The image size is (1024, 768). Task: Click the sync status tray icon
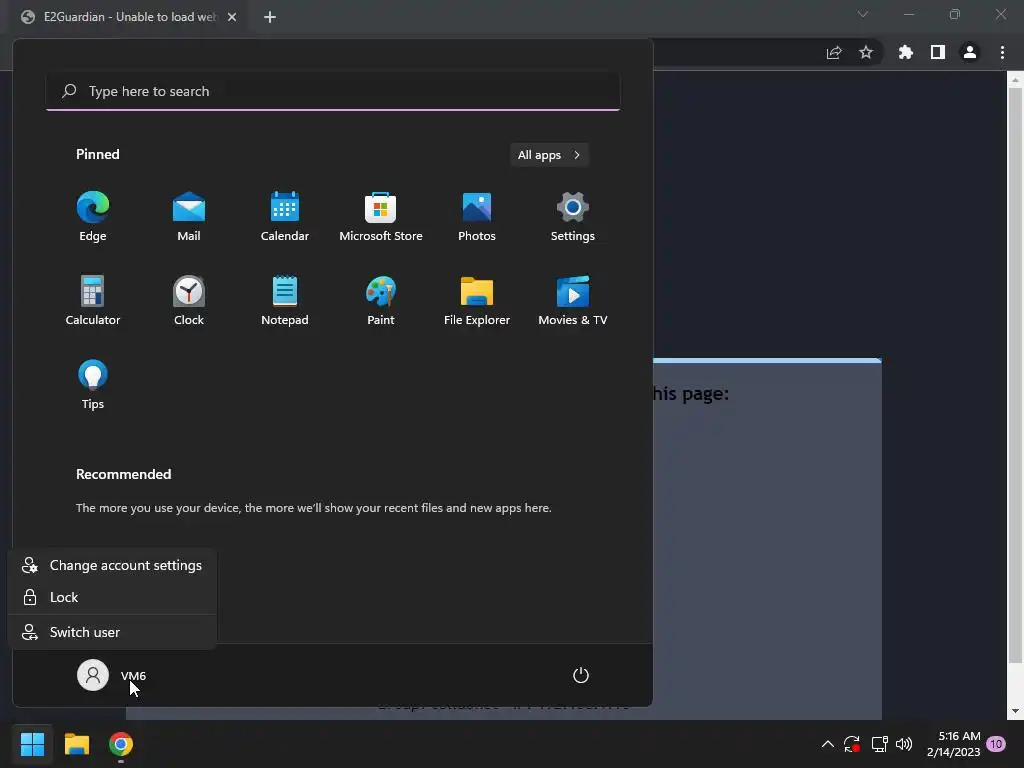(x=852, y=744)
